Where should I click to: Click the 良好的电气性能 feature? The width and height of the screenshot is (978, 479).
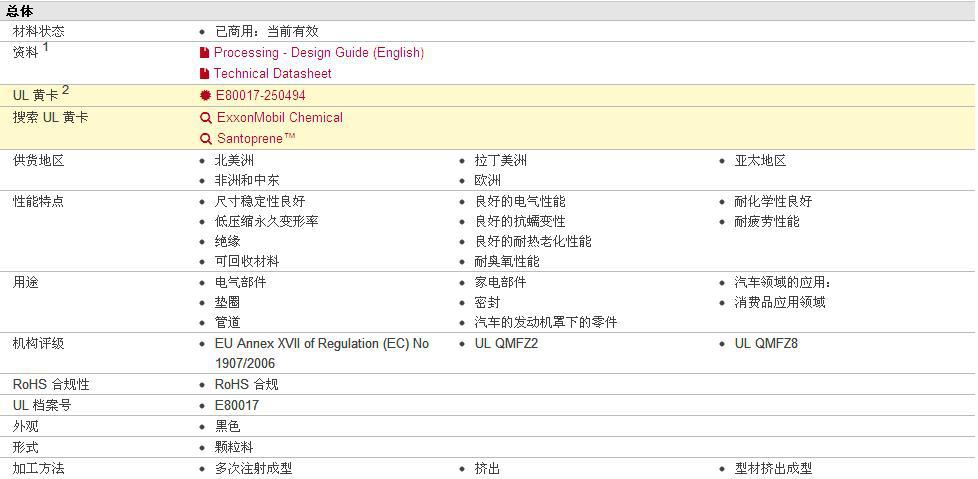click(x=520, y=201)
